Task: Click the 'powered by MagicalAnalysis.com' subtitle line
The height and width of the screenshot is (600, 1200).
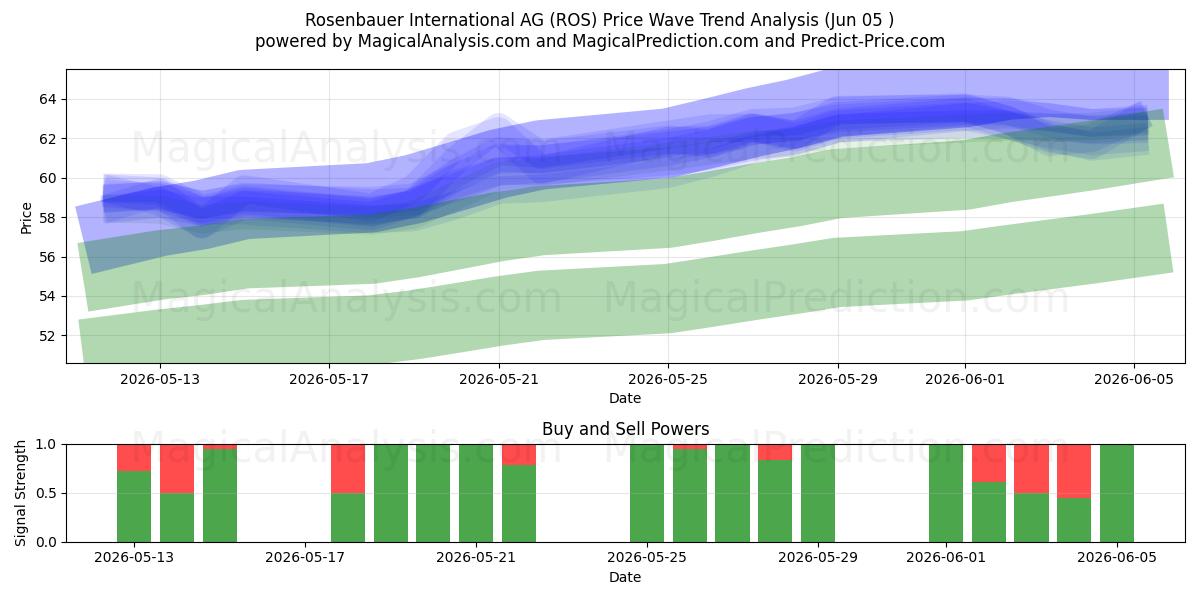Action: click(600, 41)
